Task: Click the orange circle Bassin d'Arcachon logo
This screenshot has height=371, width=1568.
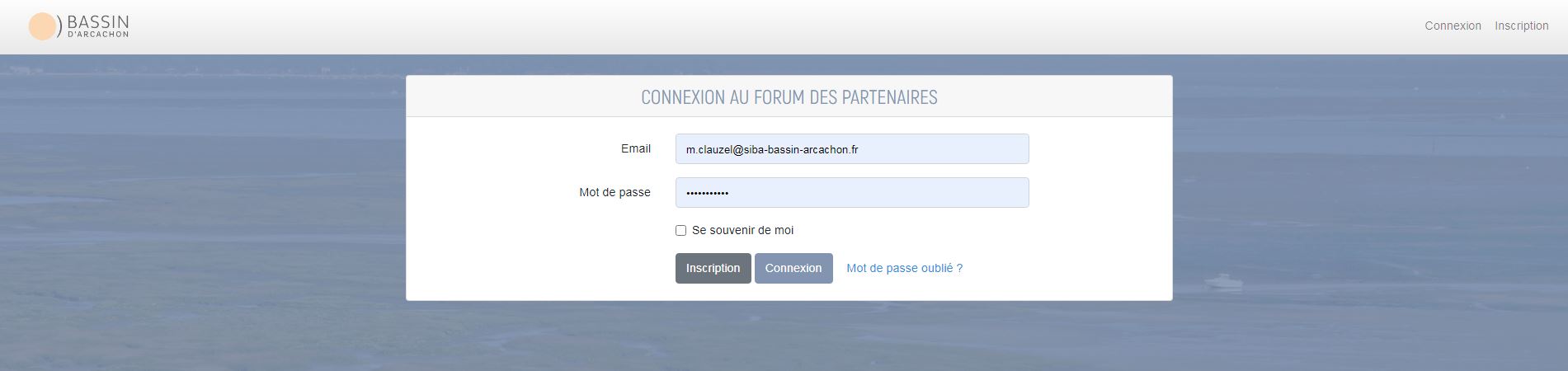Action: (x=41, y=26)
